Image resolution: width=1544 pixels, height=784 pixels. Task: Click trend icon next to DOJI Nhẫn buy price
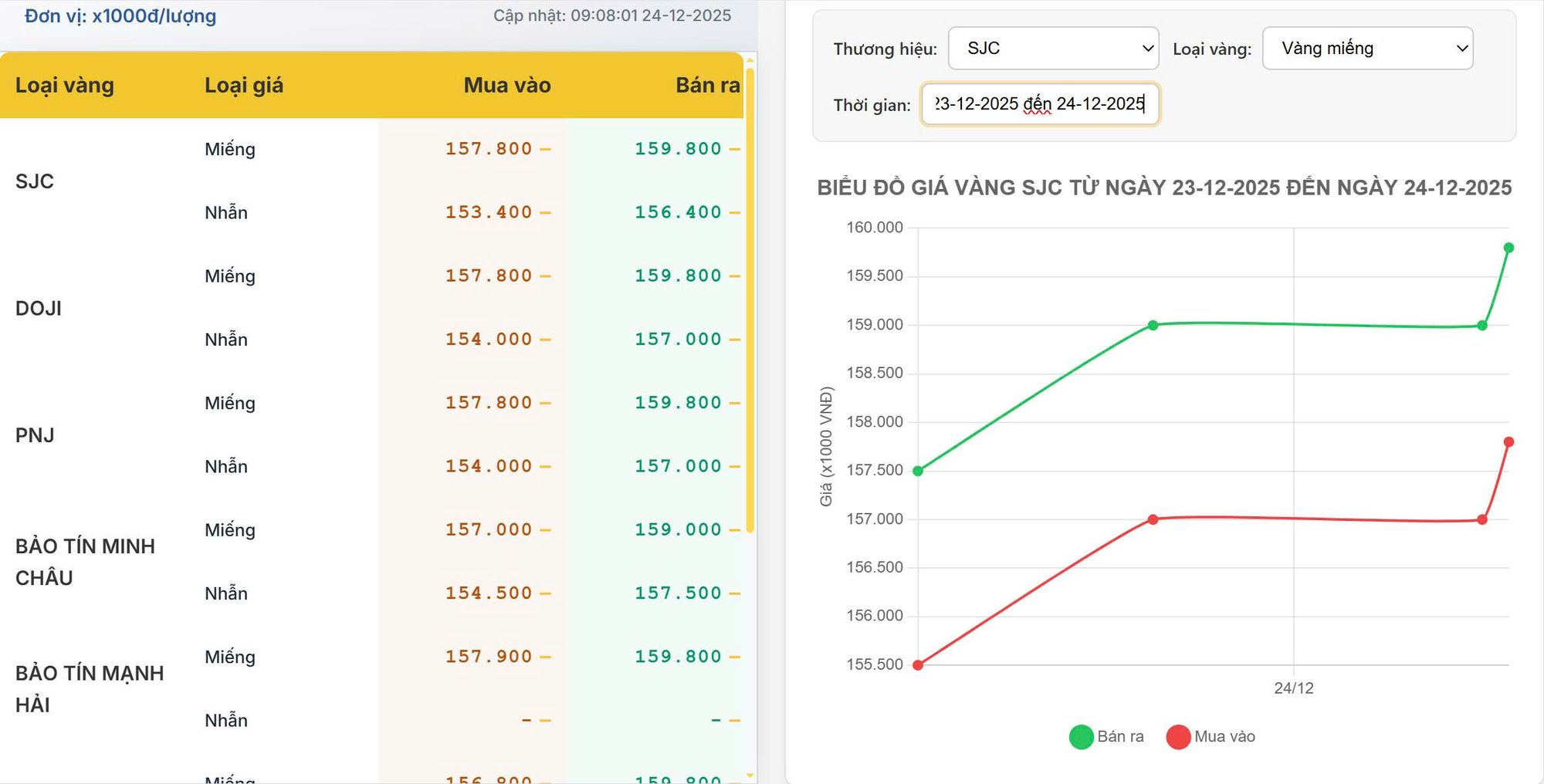[x=544, y=339]
